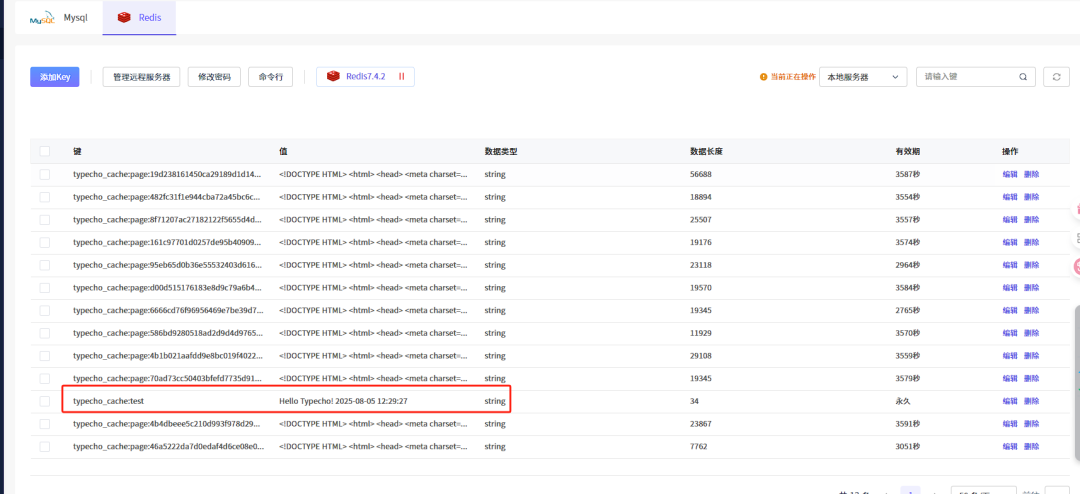The height and width of the screenshot is (494, 1080).
Task: Click the 当前正在操作 label
Action: (793, 77)
